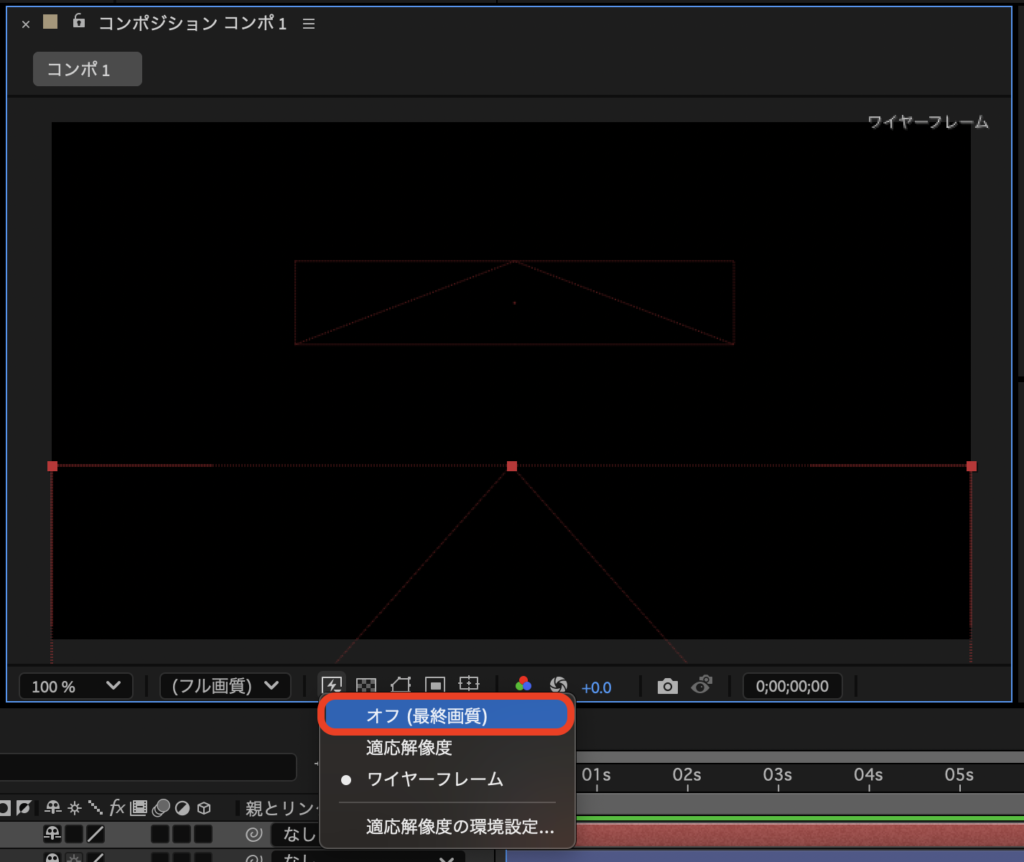Screen dimensions: 1024x862
Task: Click the コンポ 1 breadcrumb button
Action: click(87, 70)
